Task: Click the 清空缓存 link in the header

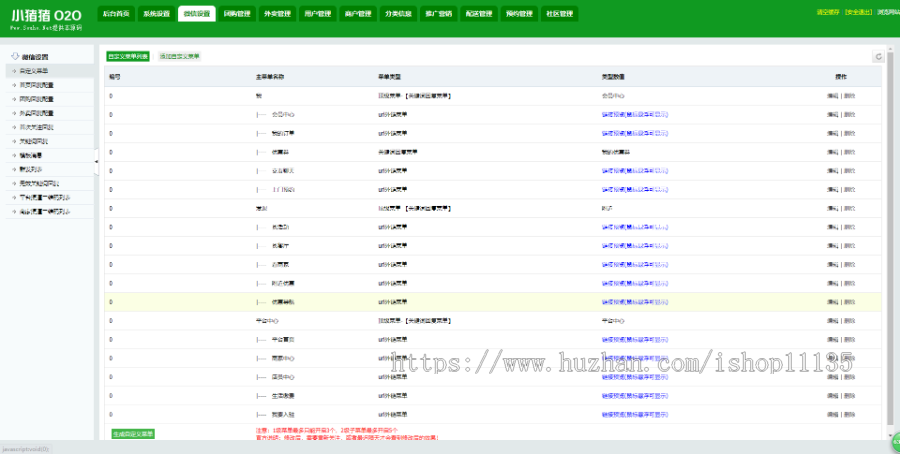Action: coord(828,12)
